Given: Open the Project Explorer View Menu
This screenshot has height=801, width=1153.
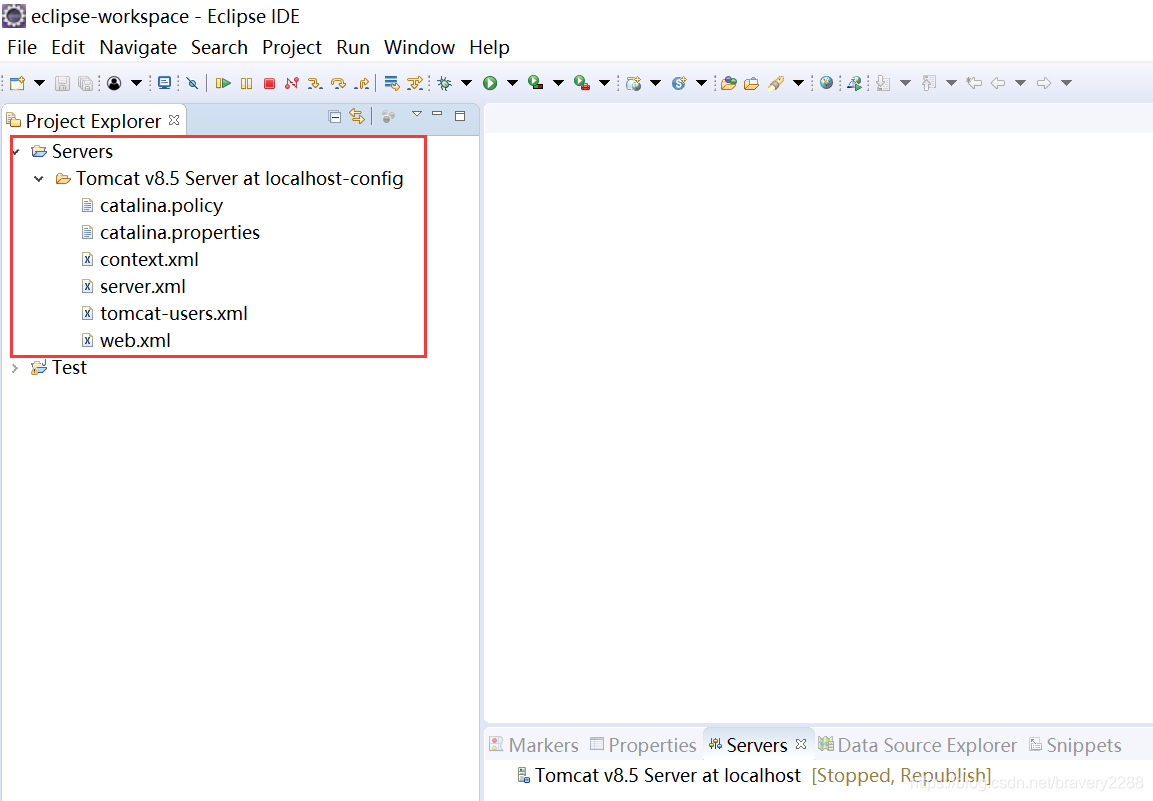Looking at the screenshot, I should point(416,115).
